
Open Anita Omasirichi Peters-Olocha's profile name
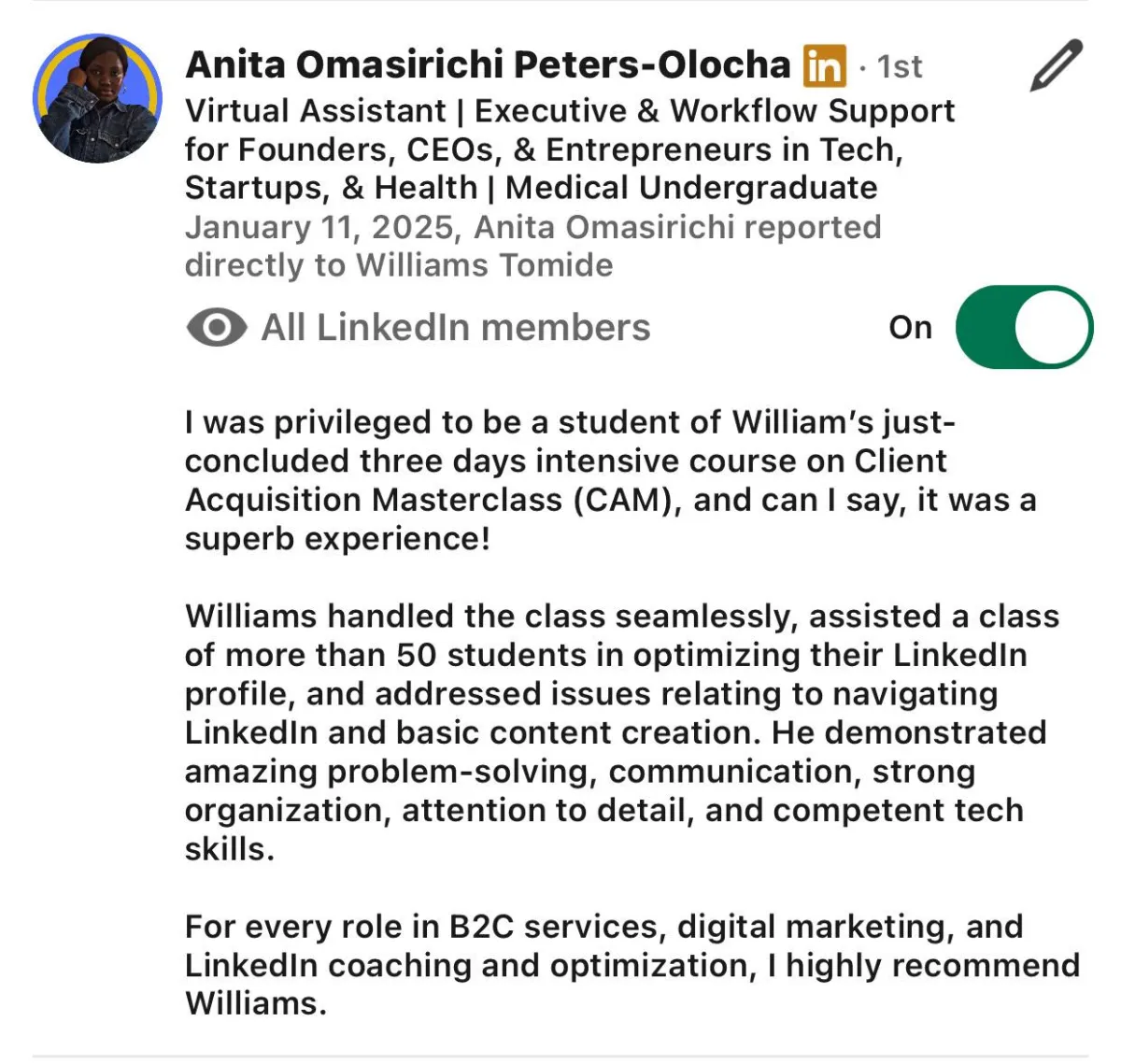488,64
